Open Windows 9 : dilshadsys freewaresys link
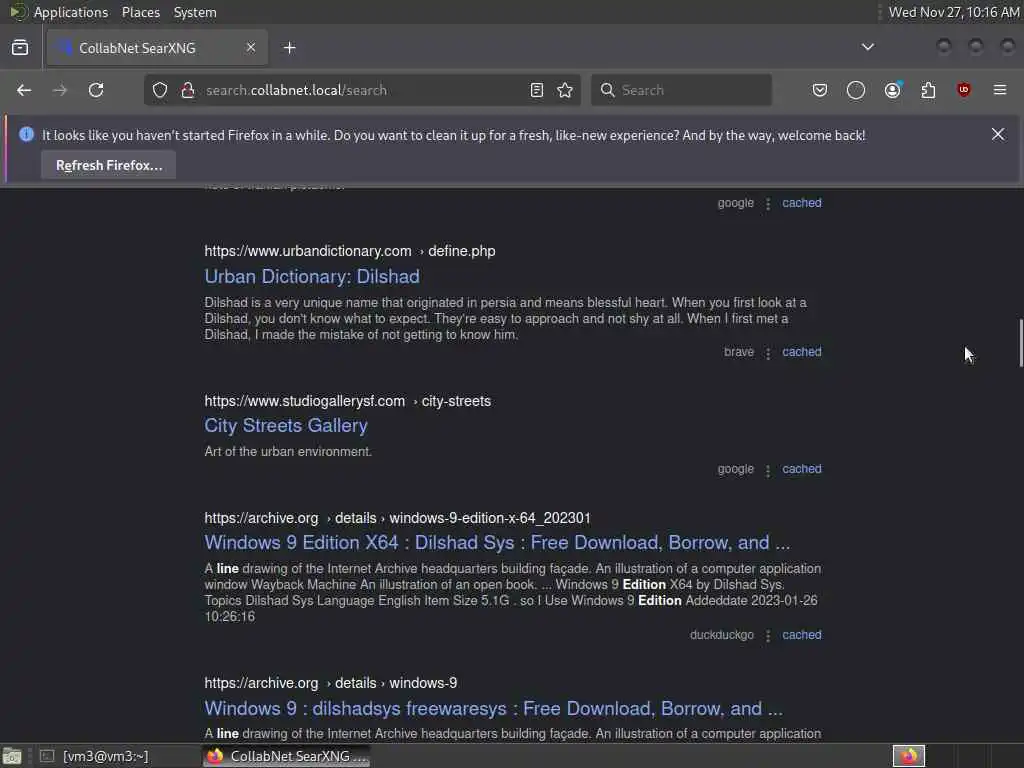The height and width of the screenshot is (768, 1024). click(493, 709)
